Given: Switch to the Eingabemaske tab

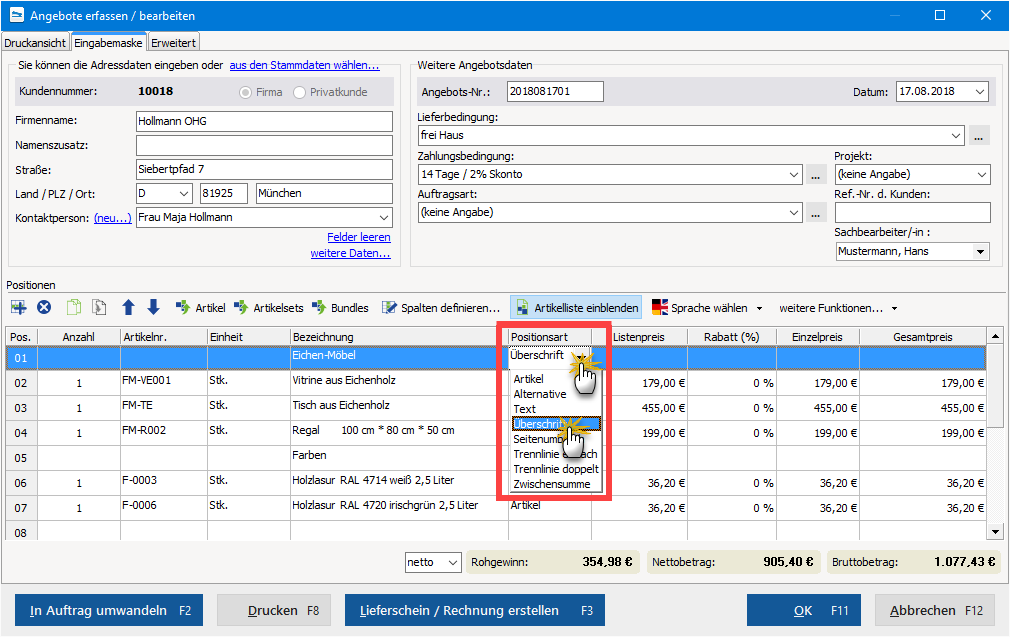Looking at the screenshot, I should [108, 43].
